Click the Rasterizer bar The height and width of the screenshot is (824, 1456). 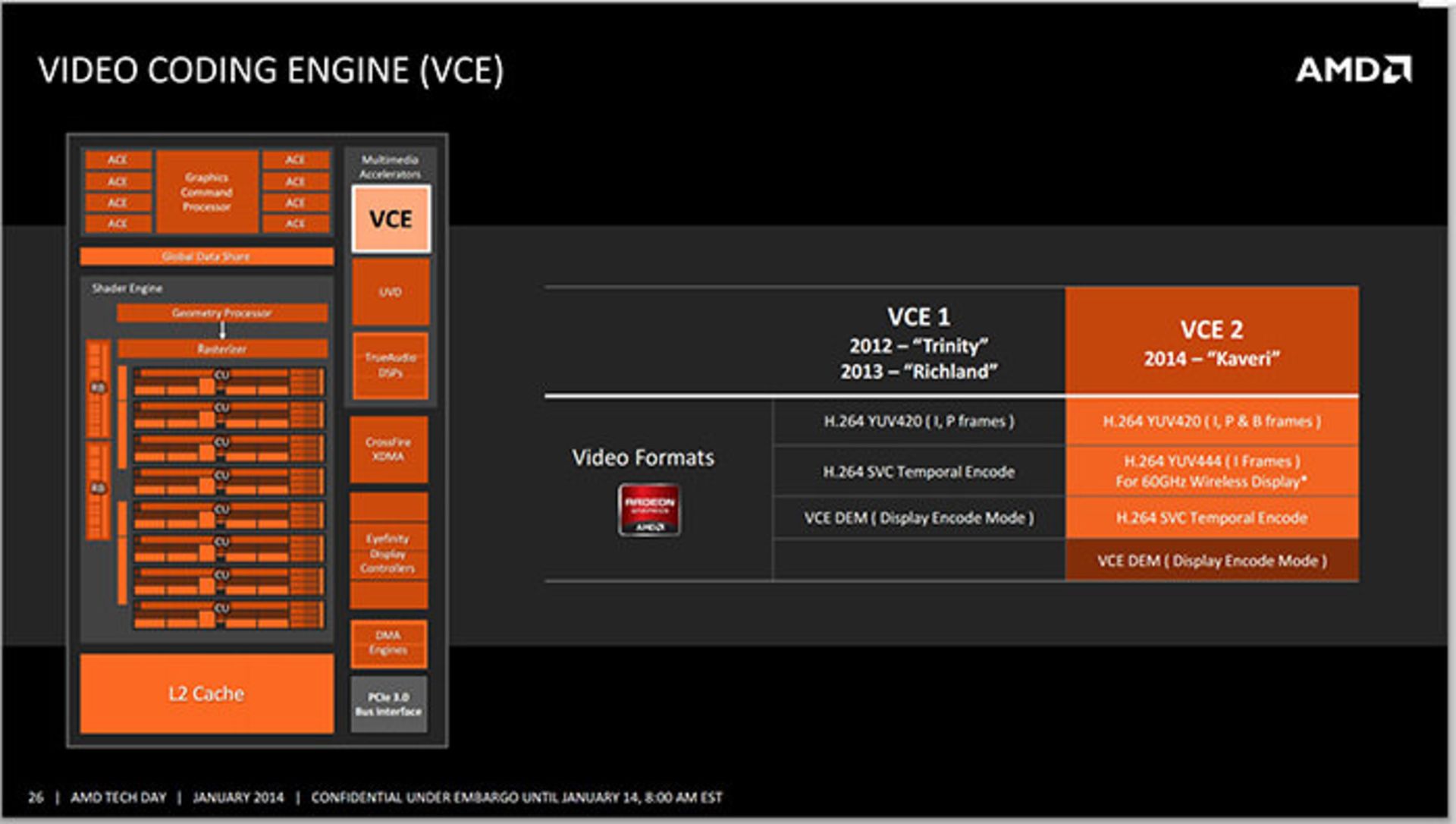221,349
